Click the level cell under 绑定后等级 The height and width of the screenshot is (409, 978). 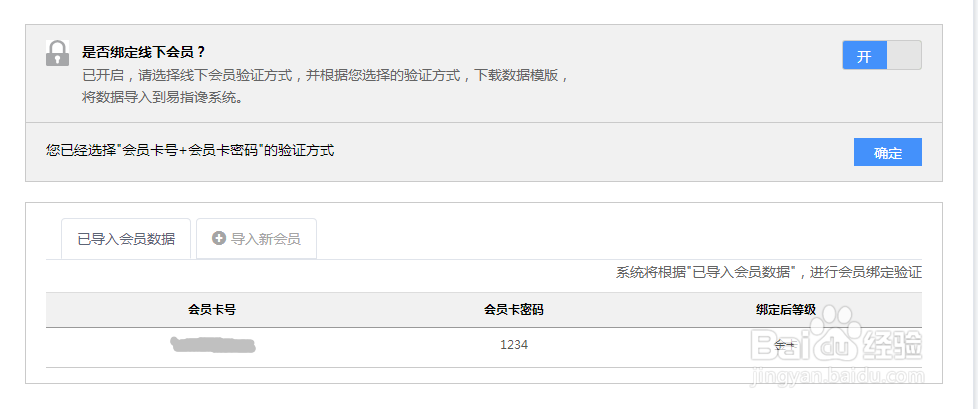tap(785, 346)
